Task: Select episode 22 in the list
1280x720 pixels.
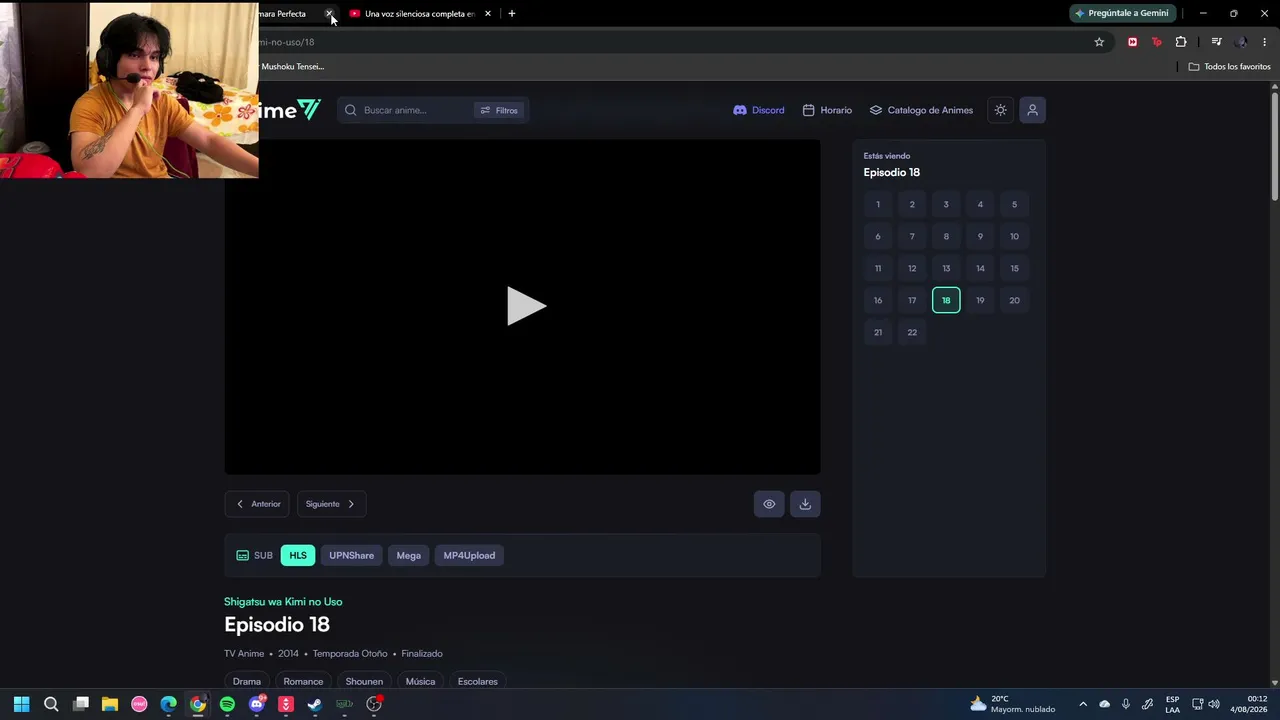Action: click(x=912, y=332)
